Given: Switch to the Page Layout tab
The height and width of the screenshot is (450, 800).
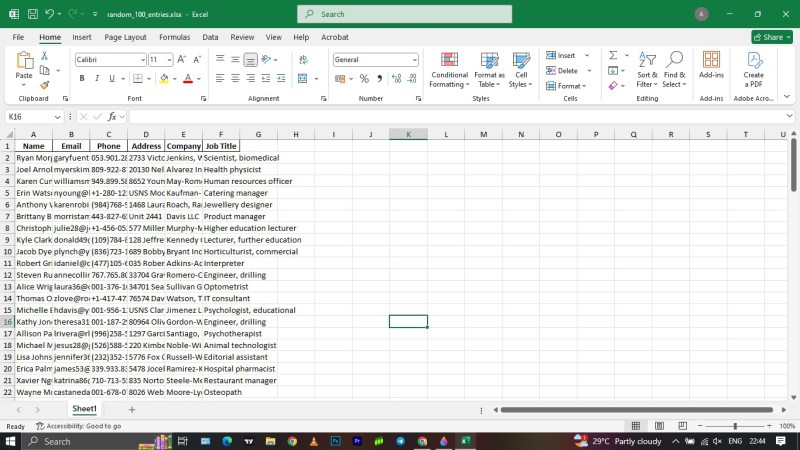Looking at the screenshot, I should pos(125,37).
